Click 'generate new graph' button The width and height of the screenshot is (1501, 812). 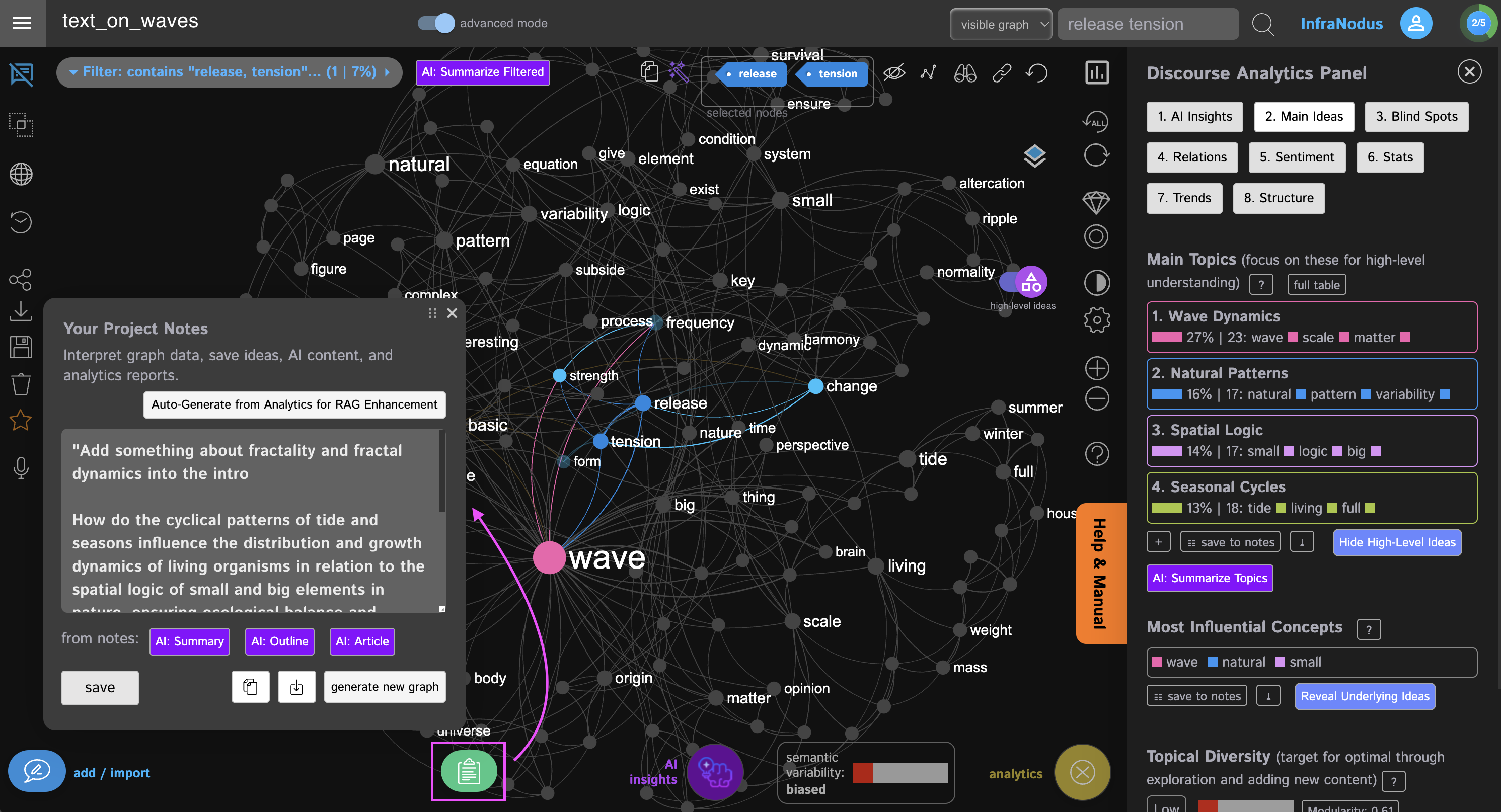pos(385,687)
